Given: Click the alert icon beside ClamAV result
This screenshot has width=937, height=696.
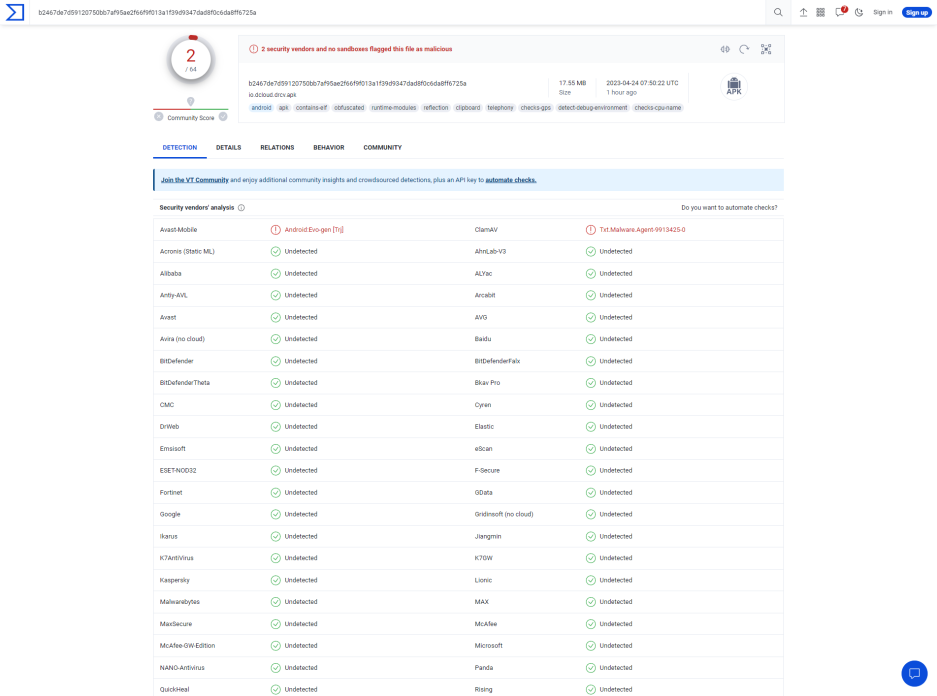Looking at the screenshot, I should (590, 229).
